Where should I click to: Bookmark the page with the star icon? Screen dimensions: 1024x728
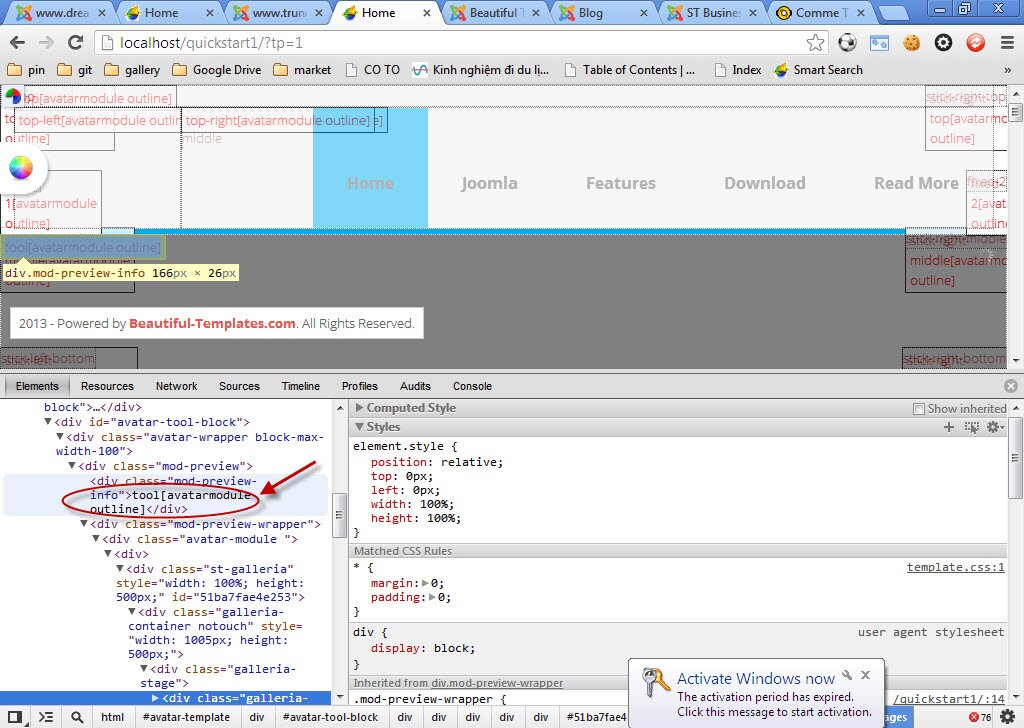[815, 43]
